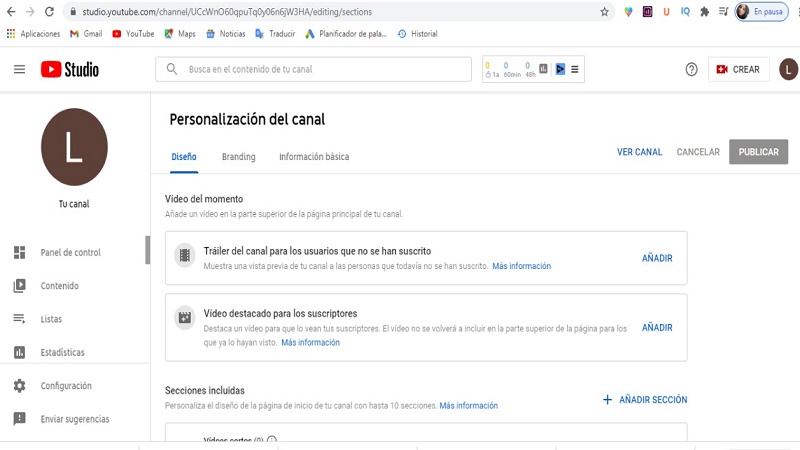Click Enviar sugerencias feedback icon
The image size is (800, 450).
click(19, 419)
